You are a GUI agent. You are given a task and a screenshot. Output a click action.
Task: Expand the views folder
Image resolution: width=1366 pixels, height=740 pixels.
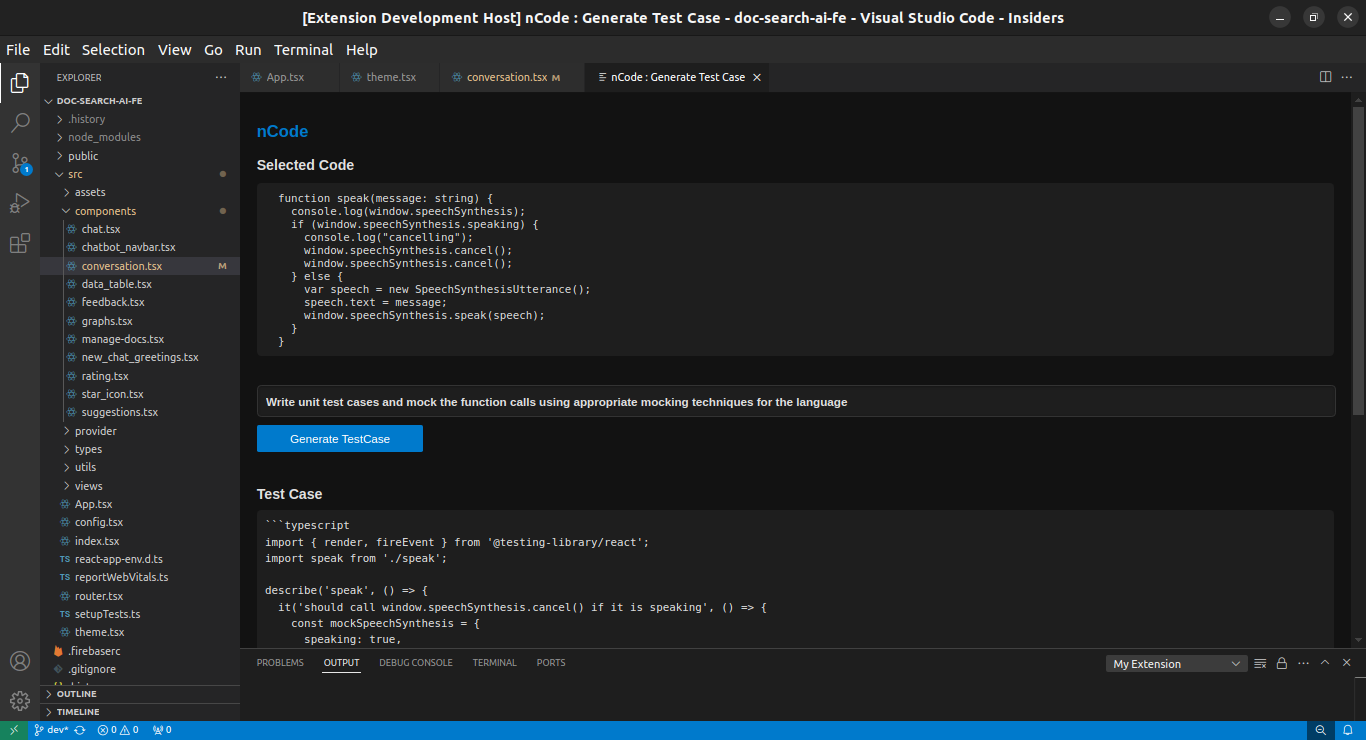coord(140,486)
